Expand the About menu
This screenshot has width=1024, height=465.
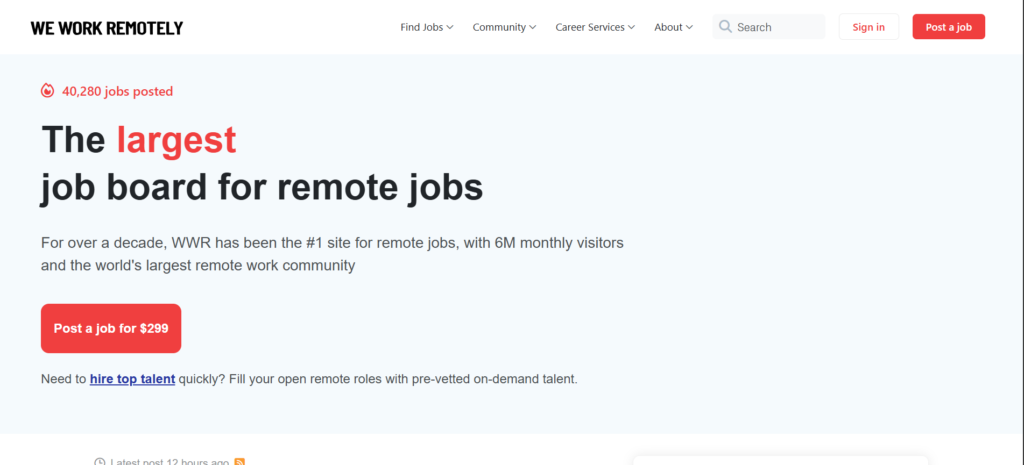(x=673, y=27)
